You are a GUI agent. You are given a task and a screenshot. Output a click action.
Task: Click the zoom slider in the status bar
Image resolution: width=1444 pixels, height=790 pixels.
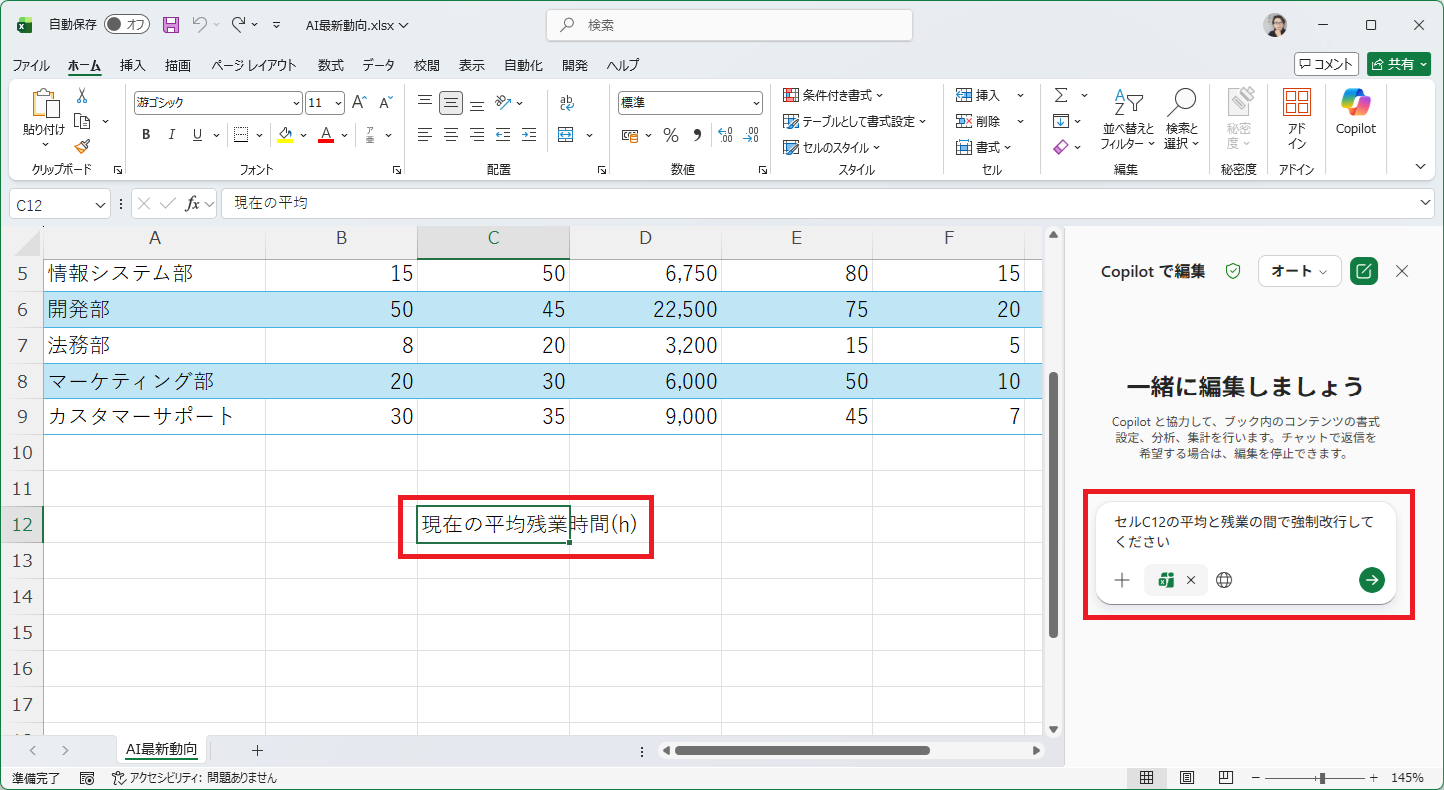[1322, 777]
